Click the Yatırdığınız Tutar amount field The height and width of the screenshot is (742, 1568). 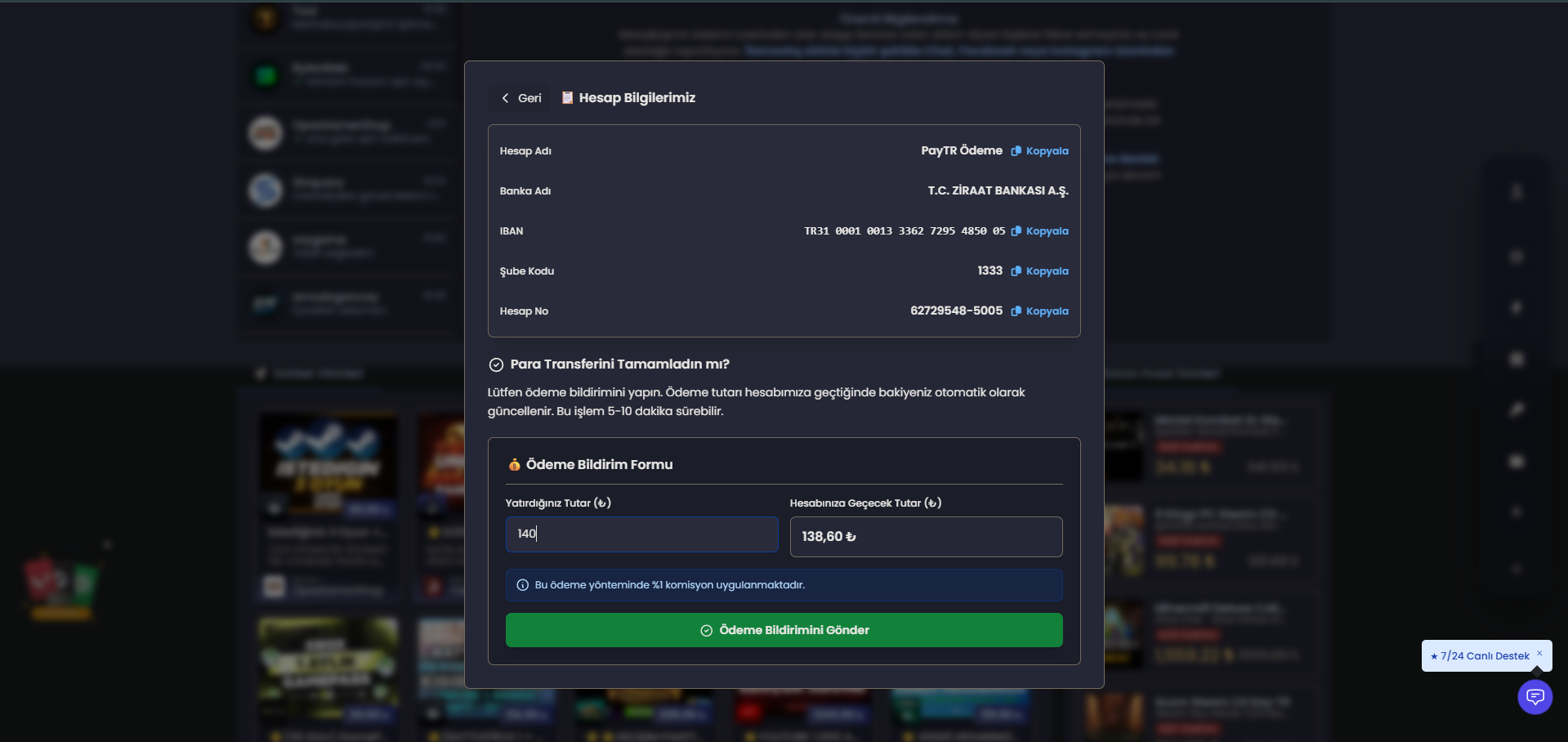(x=641, y=534)
